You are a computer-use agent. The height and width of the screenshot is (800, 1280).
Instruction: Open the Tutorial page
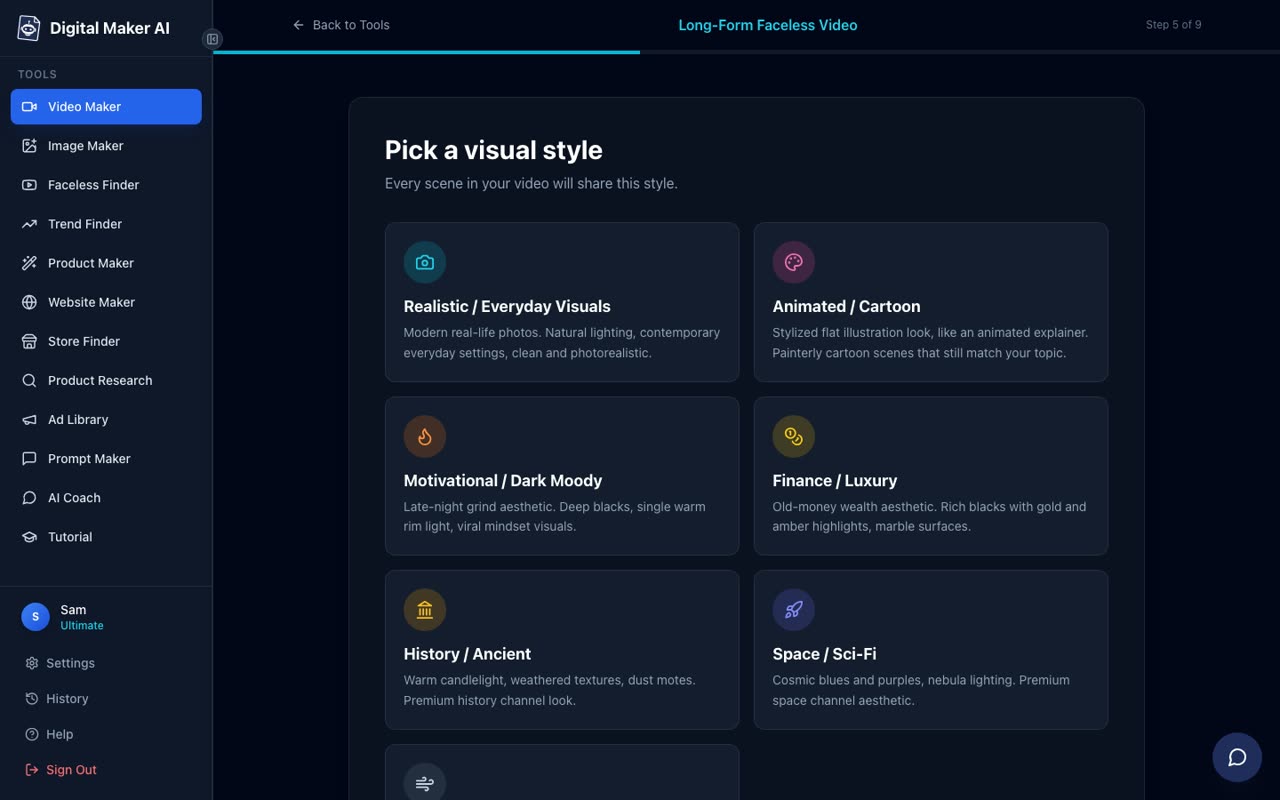point(106,536)
